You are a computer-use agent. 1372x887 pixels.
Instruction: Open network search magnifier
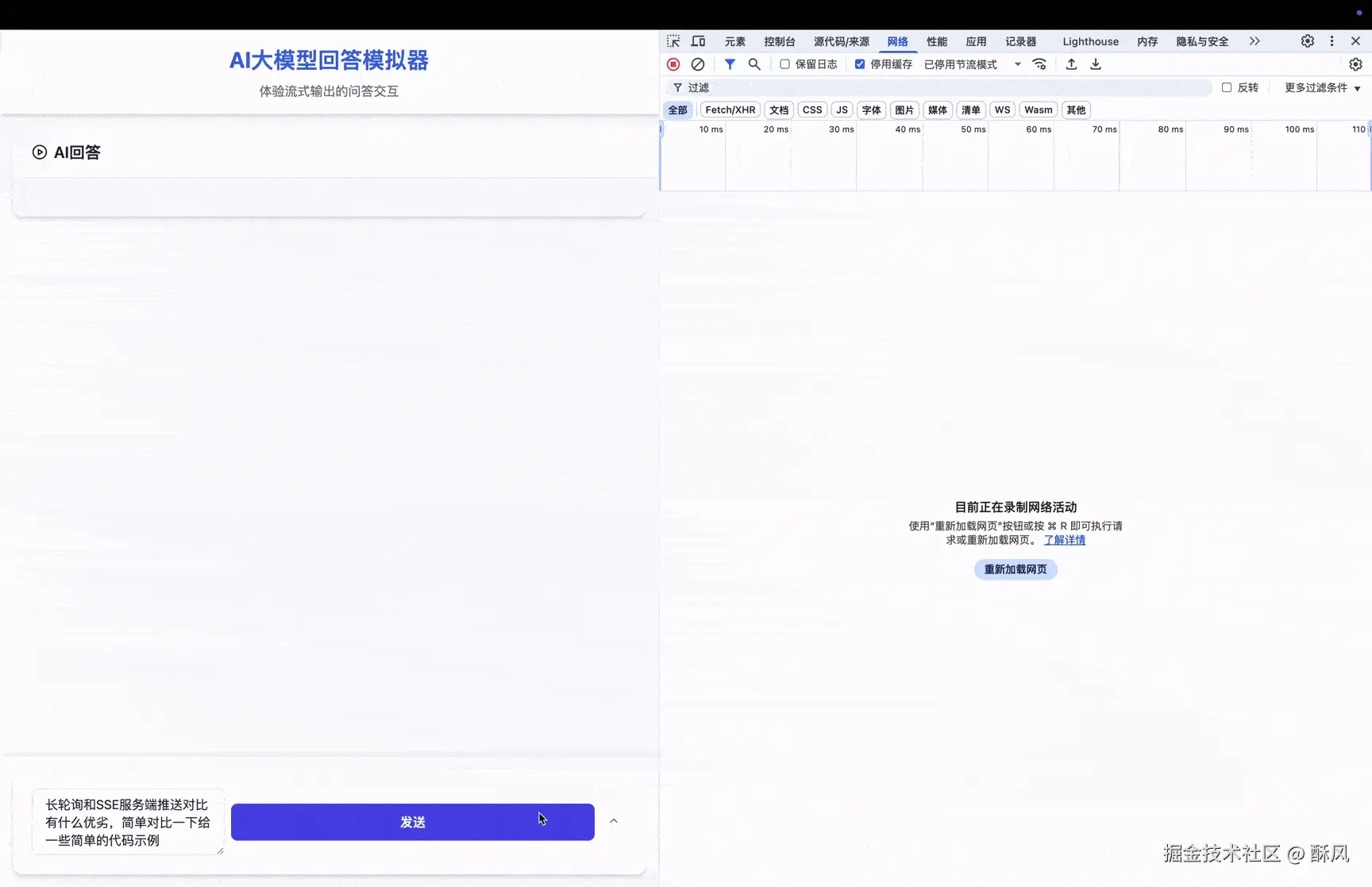coord(754,64)
